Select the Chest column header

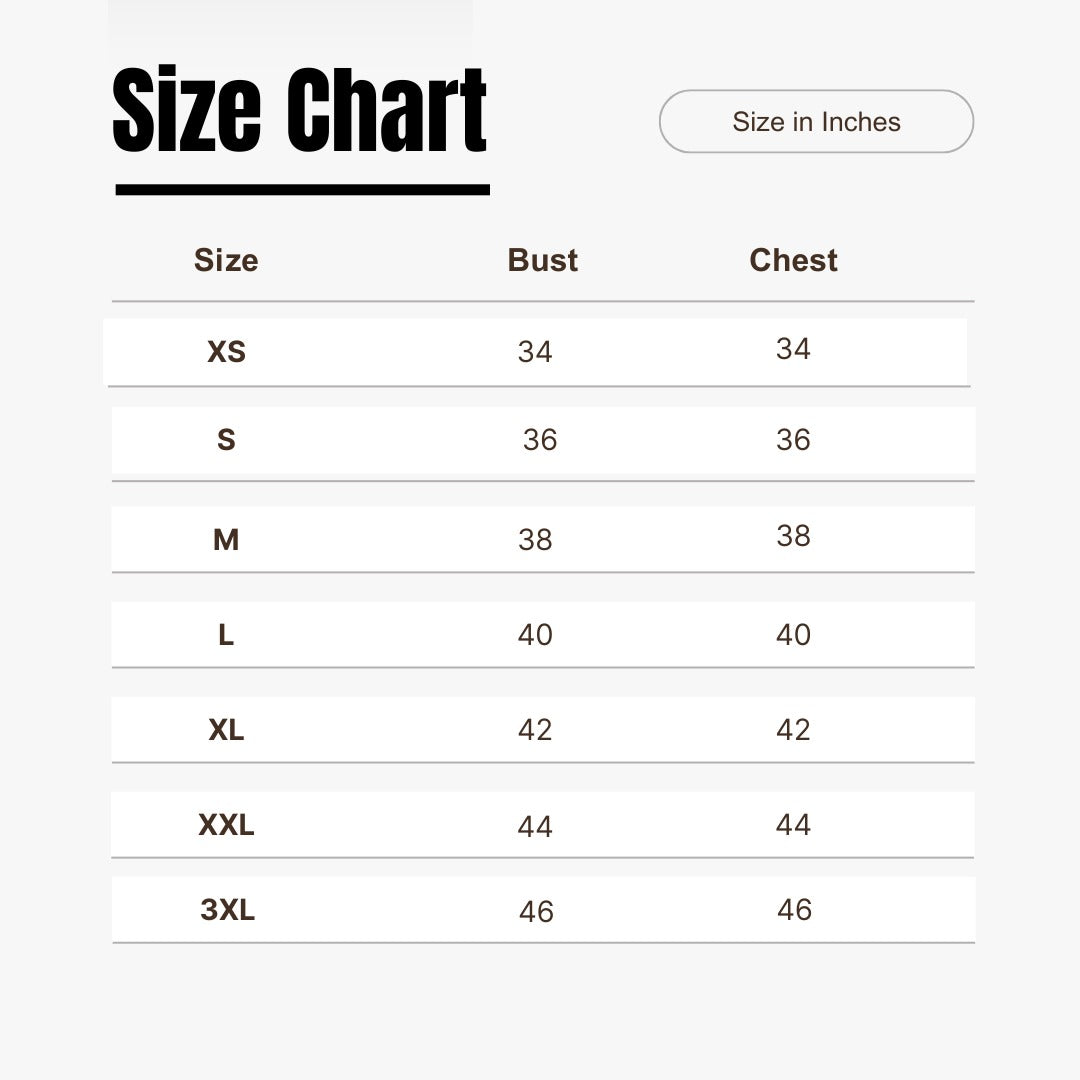(793, 260)
